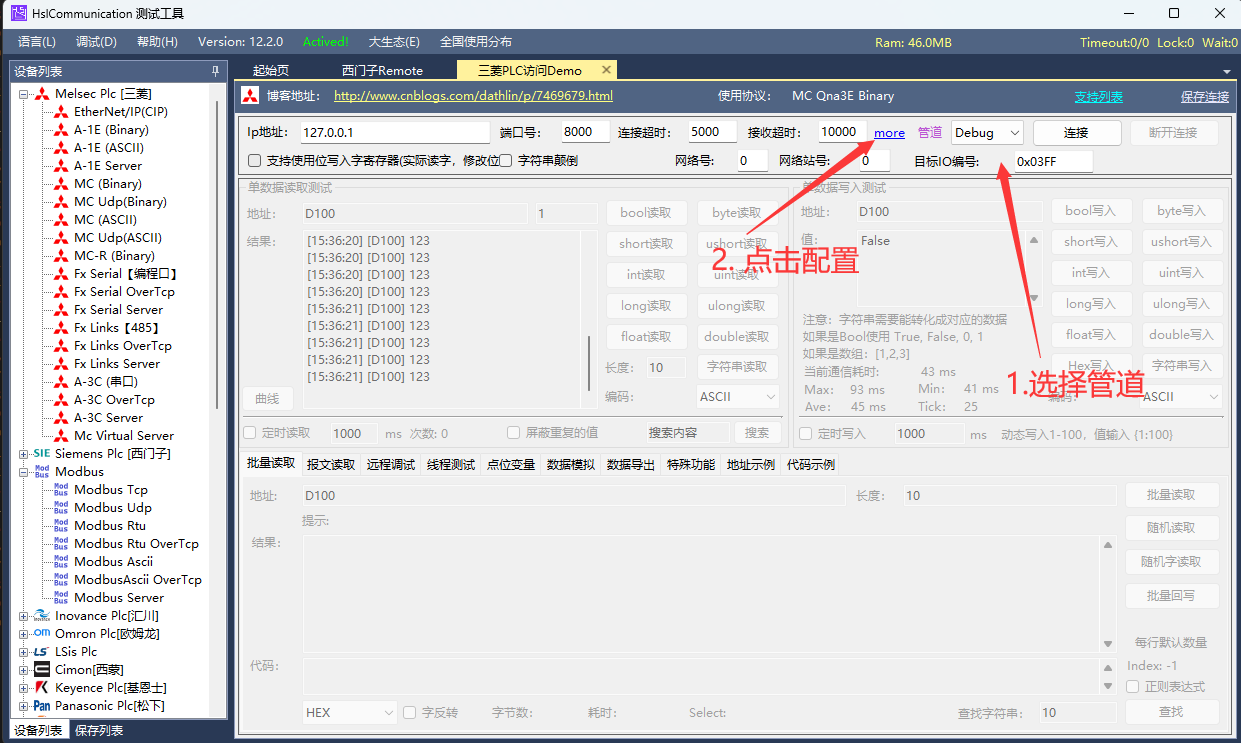Viewport: 1241px width, 743px height.
Task: Enable the 定时读取 checkbox
Action: (251, 433)
